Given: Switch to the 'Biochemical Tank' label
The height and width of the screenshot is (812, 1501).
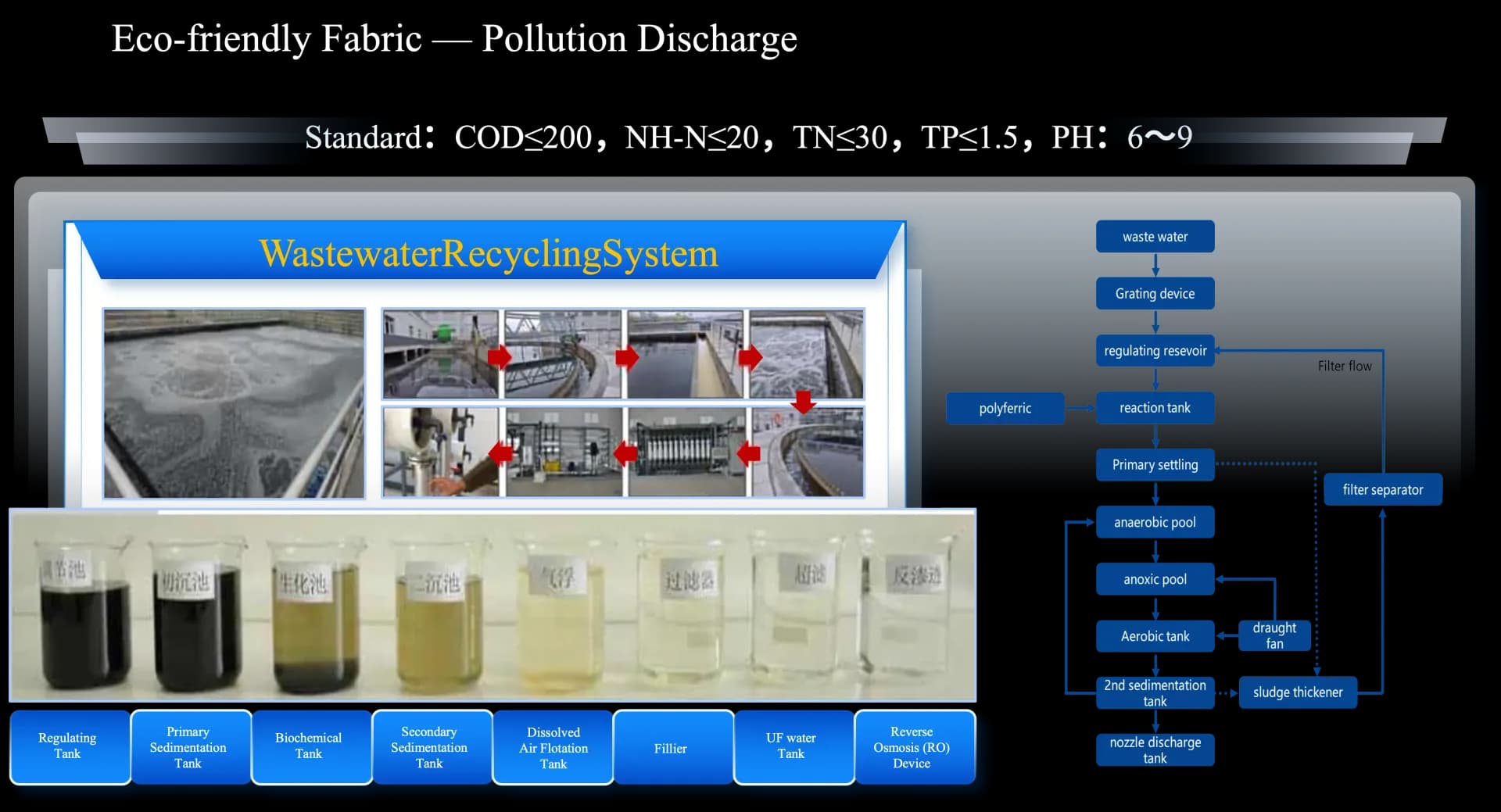Looking at the screenshot, I should [x=309, y=746].
